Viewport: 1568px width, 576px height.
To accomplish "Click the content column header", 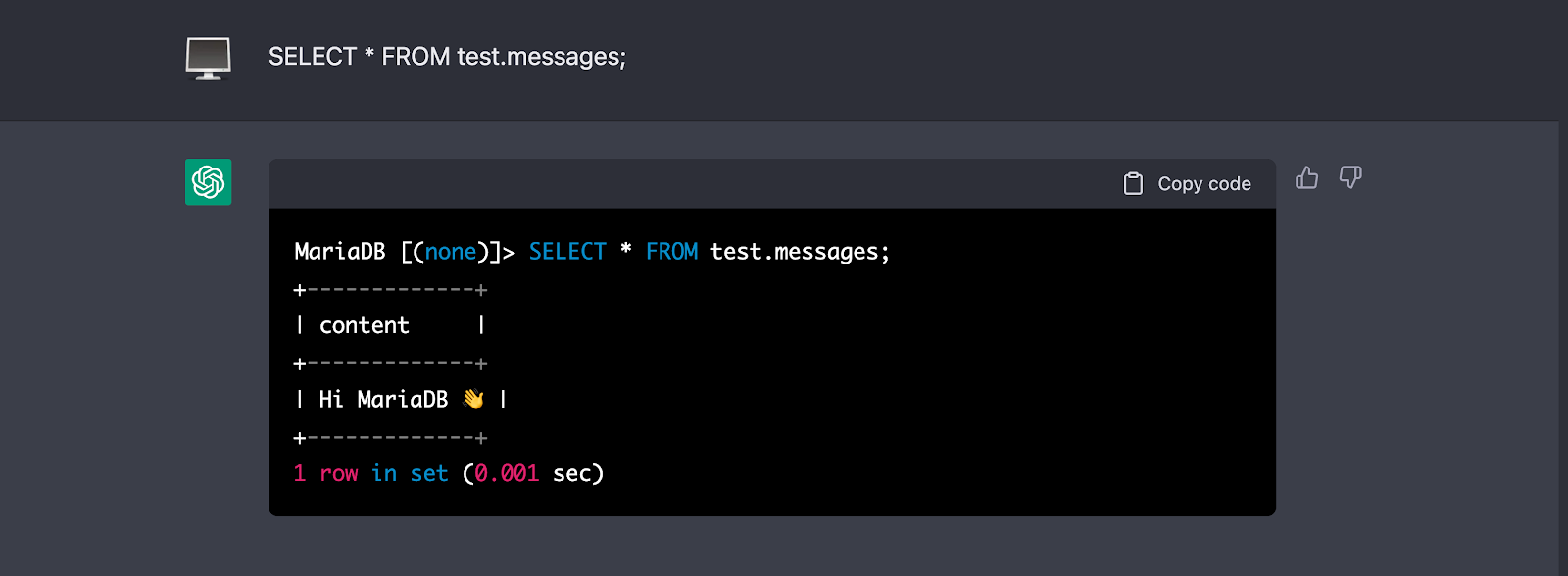I will [x=364, y=325].
